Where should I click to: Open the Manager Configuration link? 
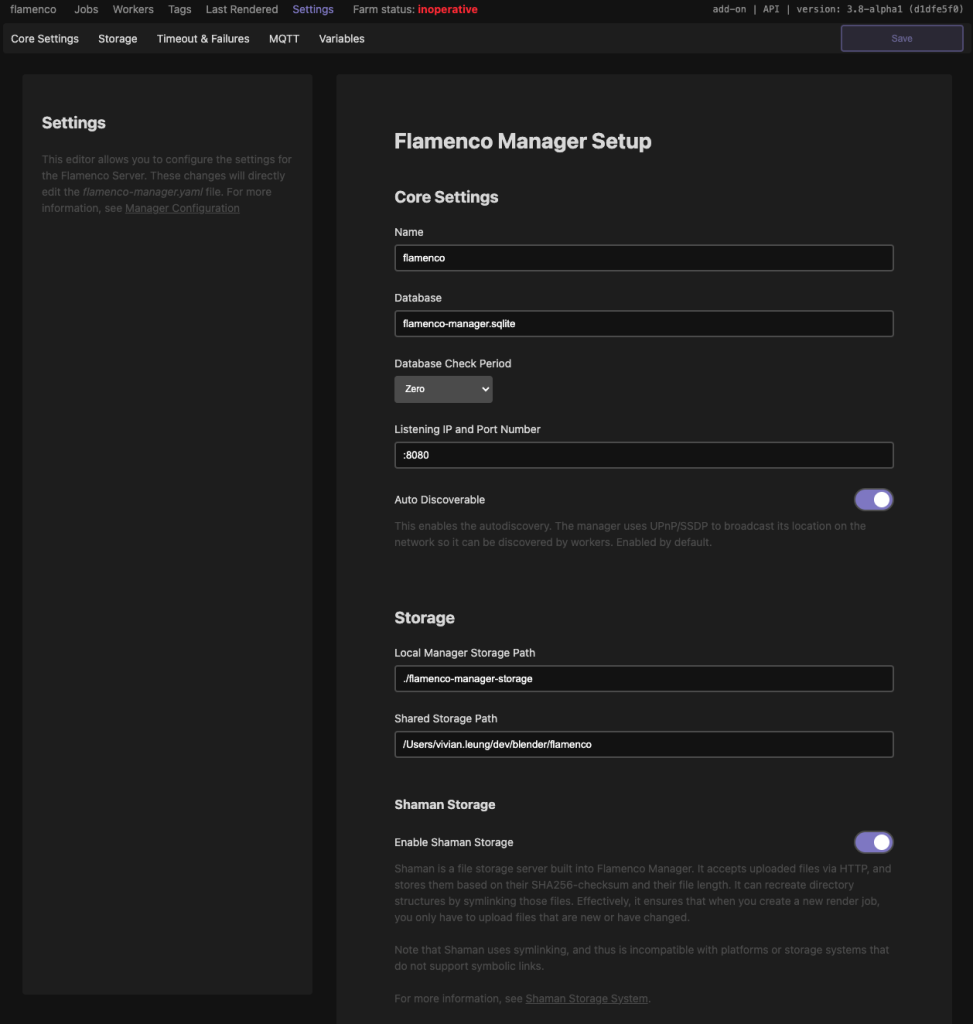182,208
